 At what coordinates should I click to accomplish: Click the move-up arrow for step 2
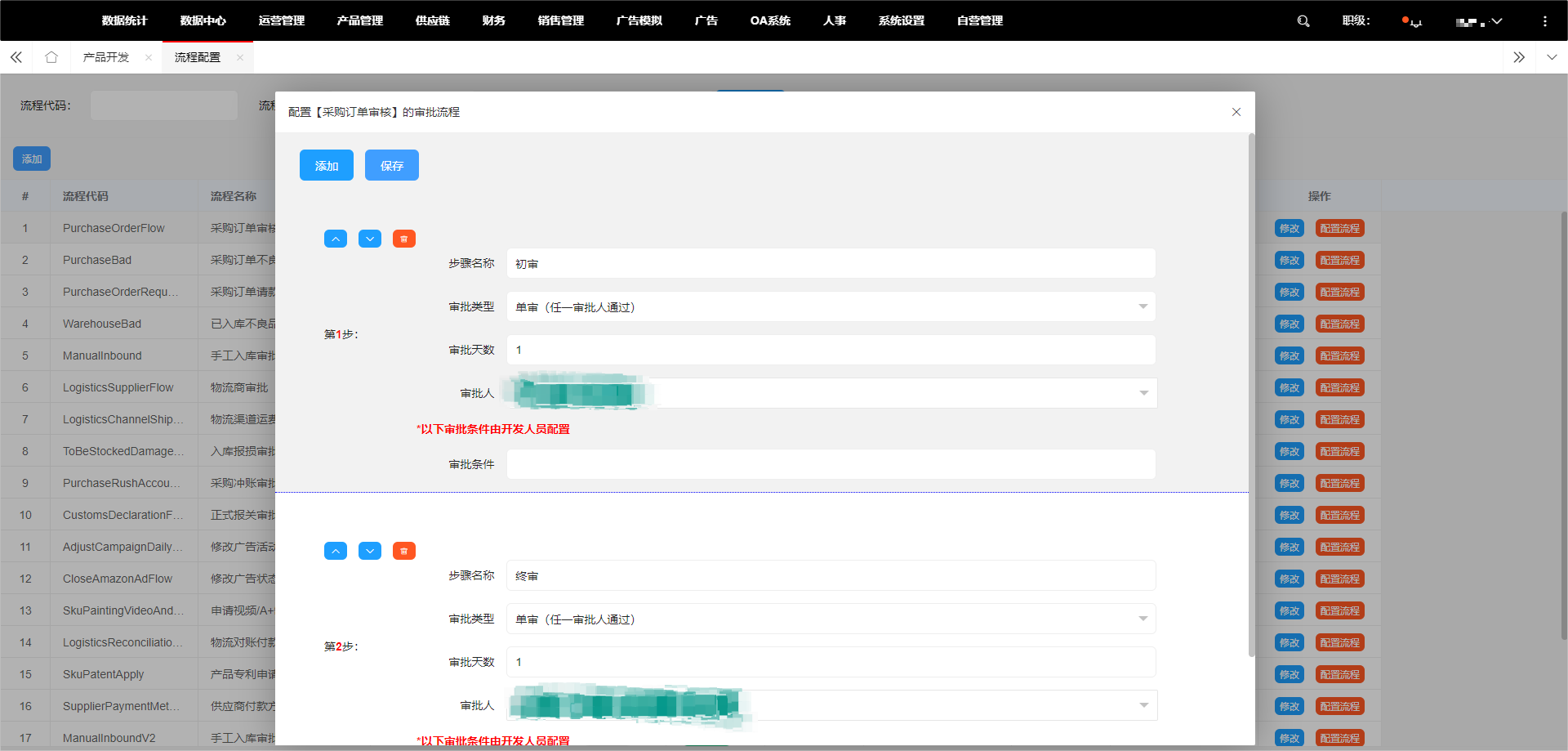coord(336,551)
